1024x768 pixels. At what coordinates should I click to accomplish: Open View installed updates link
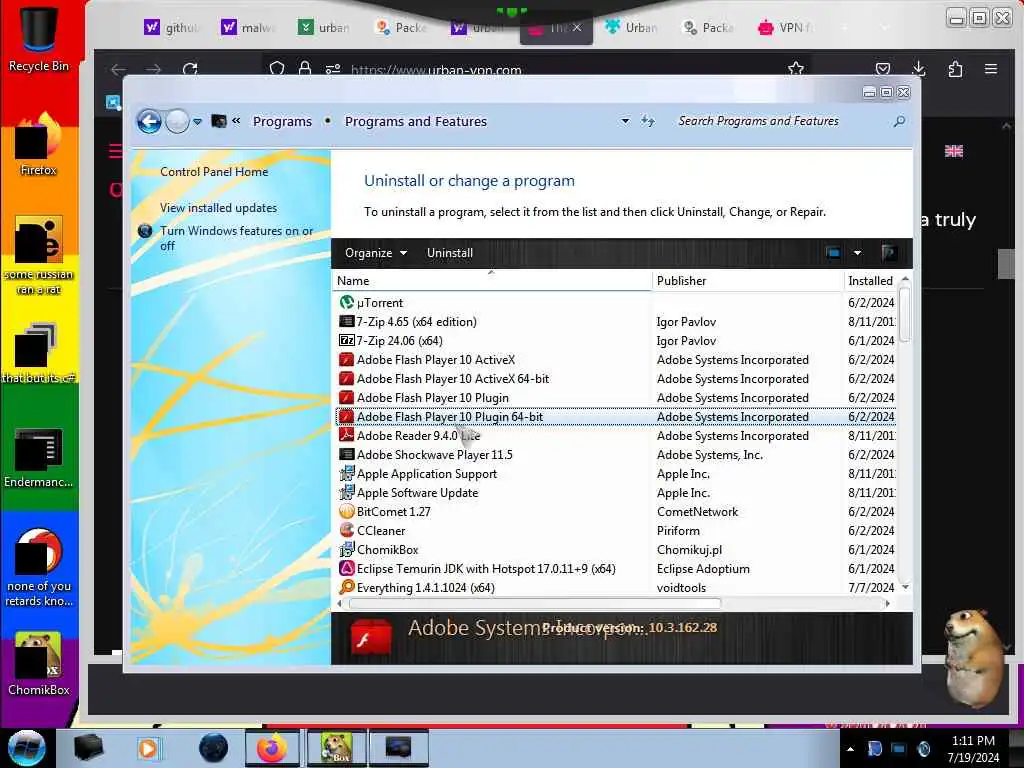218,208
